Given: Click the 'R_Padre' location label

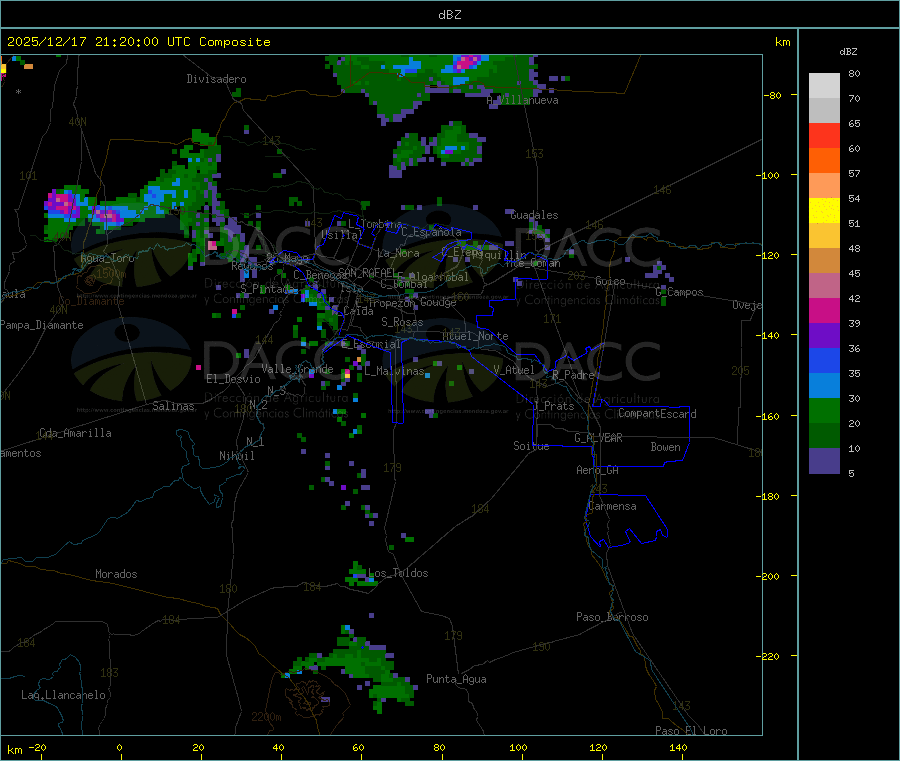Looking at the screenshot, I should click(573, 375).
